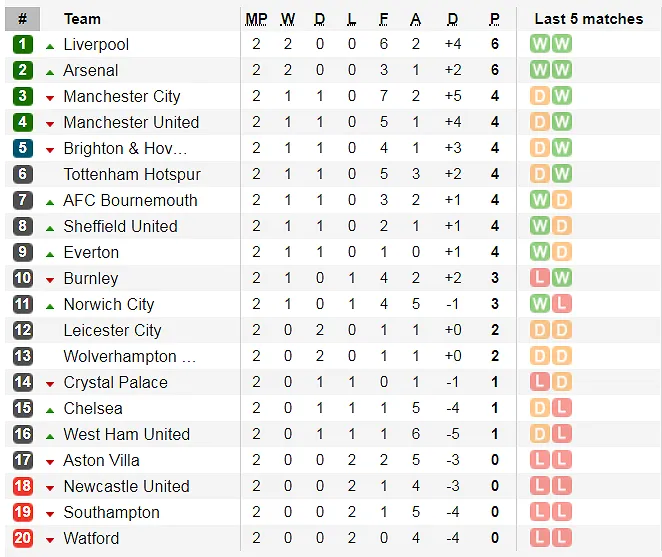Click Chelsea's orange D result badge
Viewport: 662px width, 557px height.
point(540,408)
